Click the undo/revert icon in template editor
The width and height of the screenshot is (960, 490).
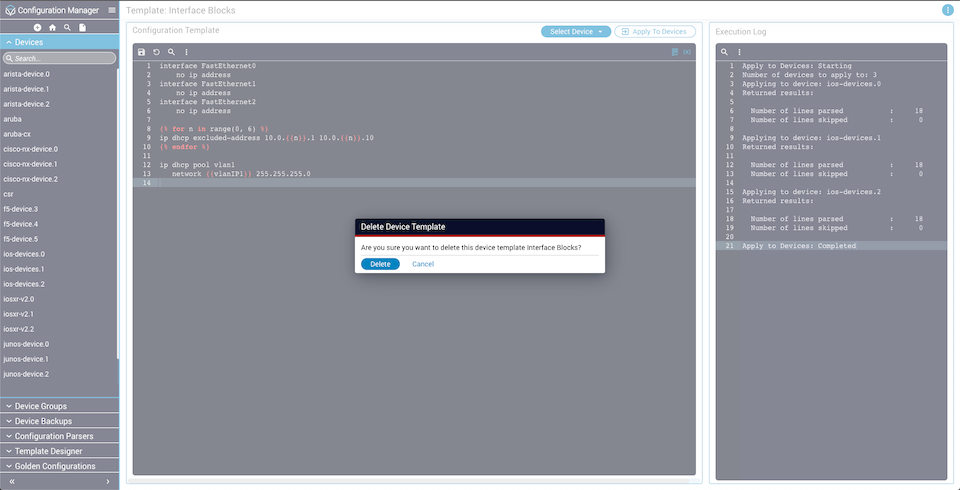point(157,52)
